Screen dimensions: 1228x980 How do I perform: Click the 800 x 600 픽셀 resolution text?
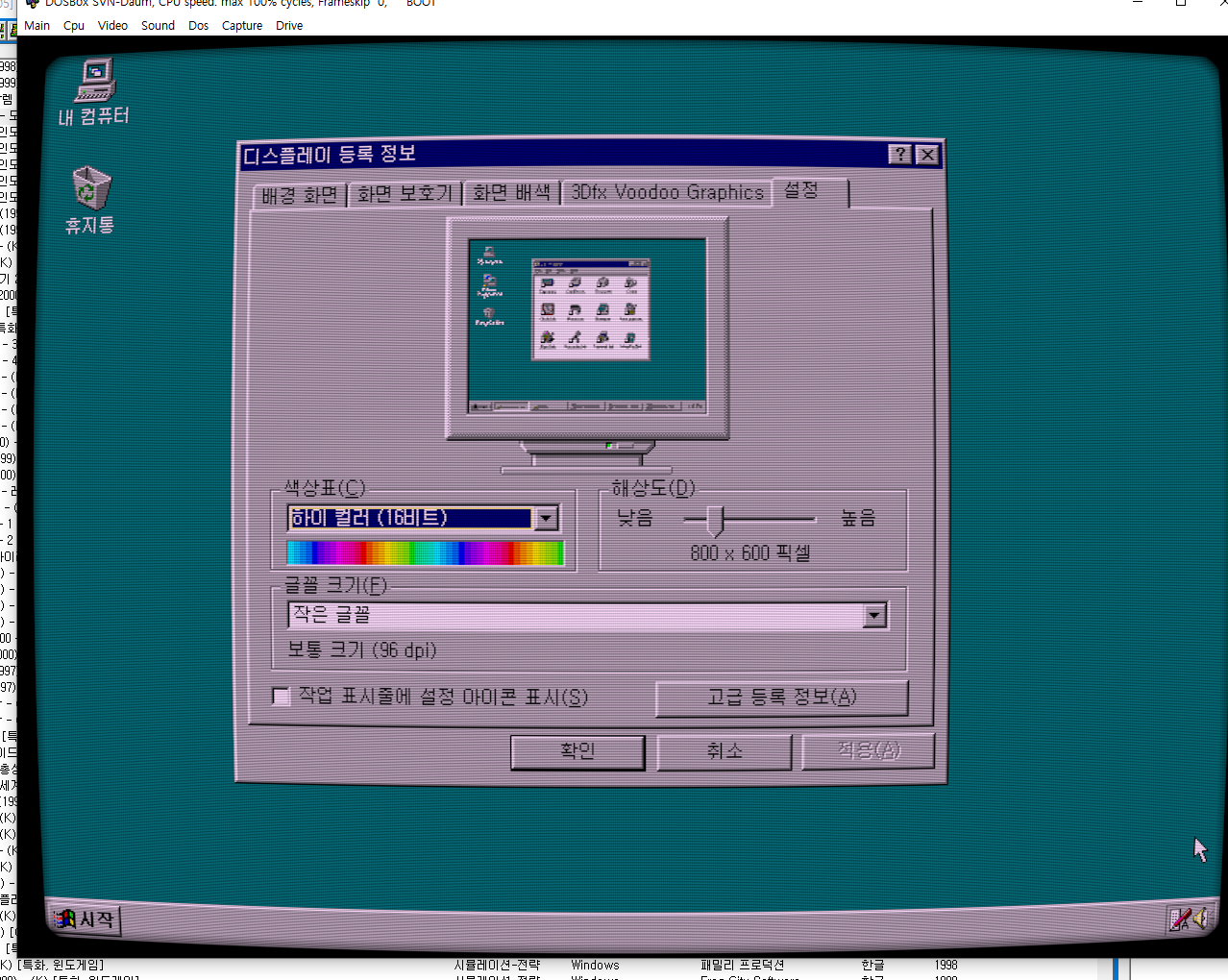tap(750, 553)
